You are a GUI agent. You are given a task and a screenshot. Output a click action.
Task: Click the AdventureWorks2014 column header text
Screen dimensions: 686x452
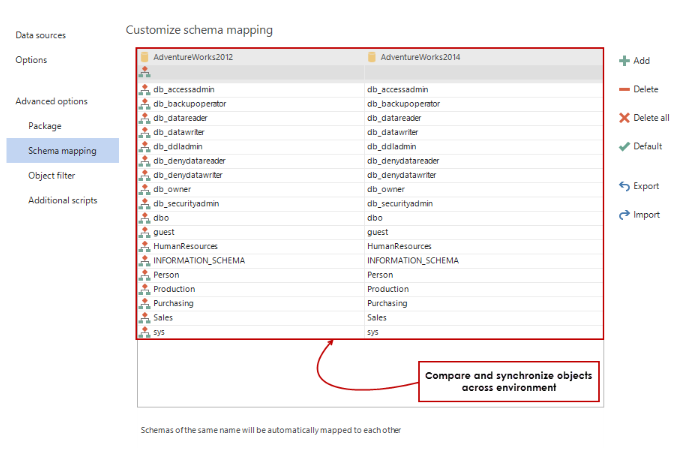(420, 57)
